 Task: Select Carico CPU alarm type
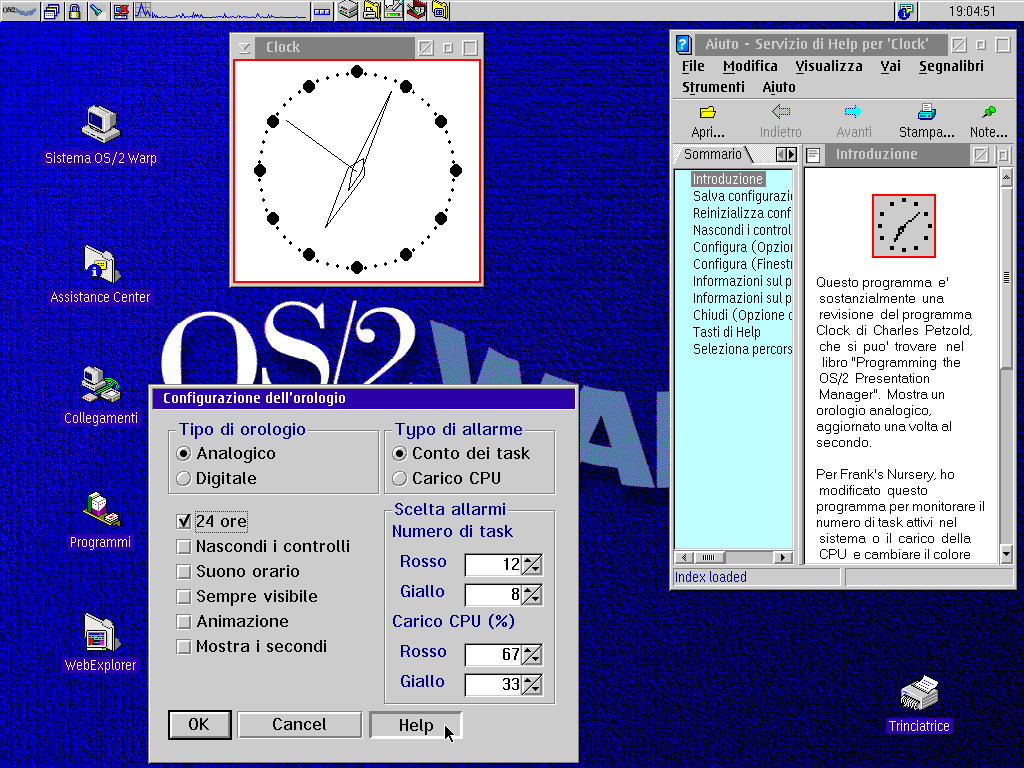[398, 478]
